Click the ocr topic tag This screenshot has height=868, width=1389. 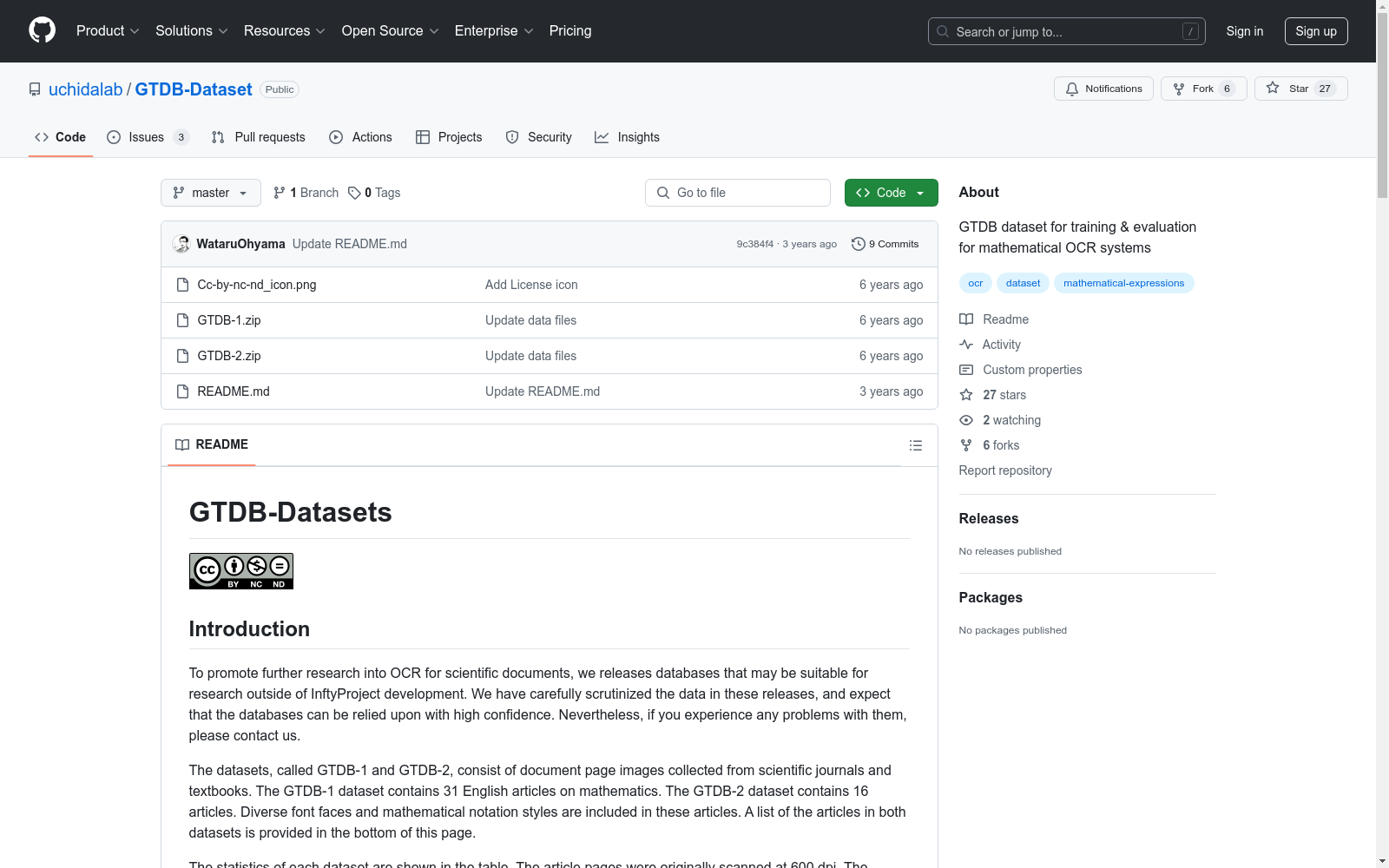(976, 283)
